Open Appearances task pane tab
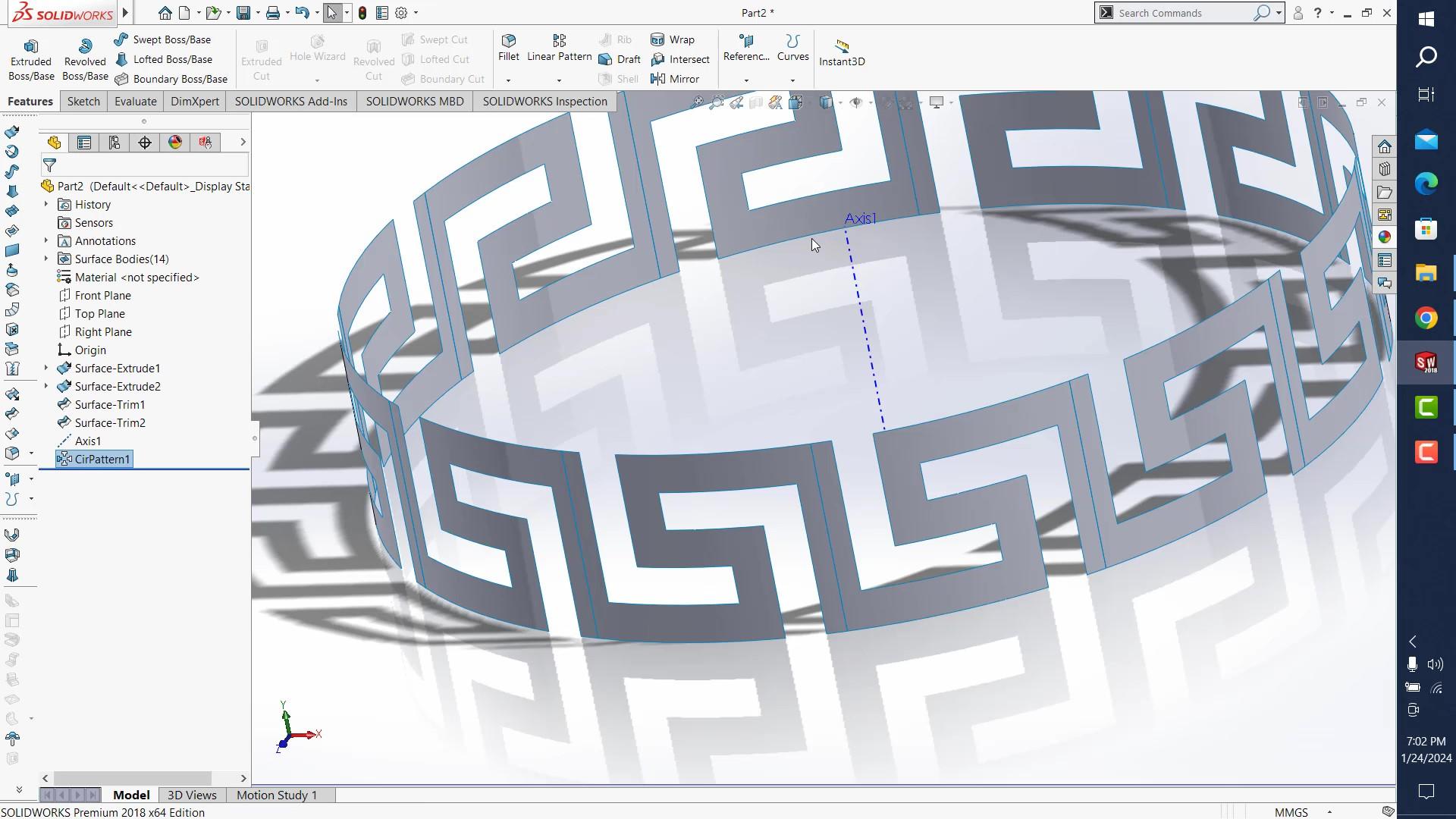 click(x=1385, y=237)
